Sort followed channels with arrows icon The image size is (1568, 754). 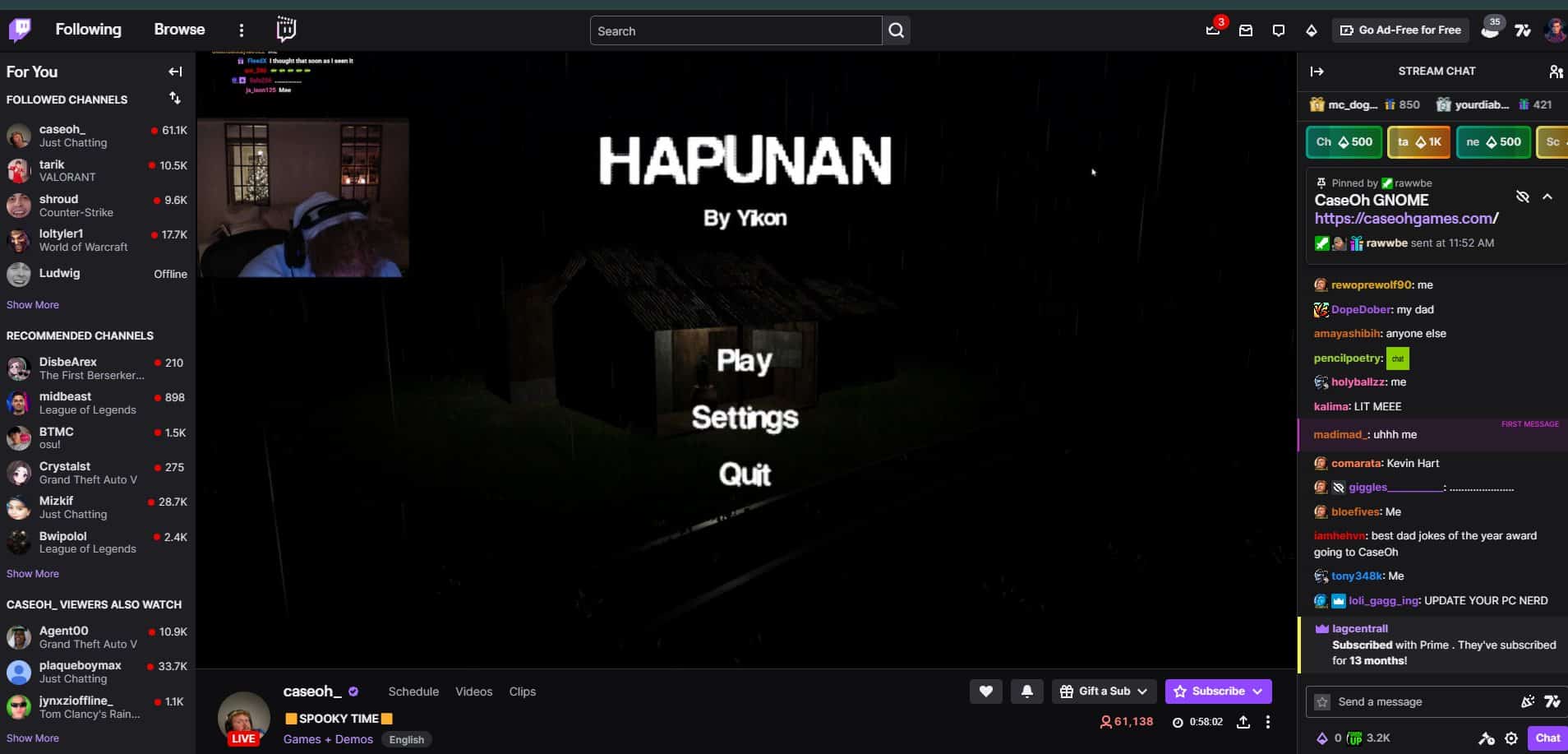pos(175,99)
